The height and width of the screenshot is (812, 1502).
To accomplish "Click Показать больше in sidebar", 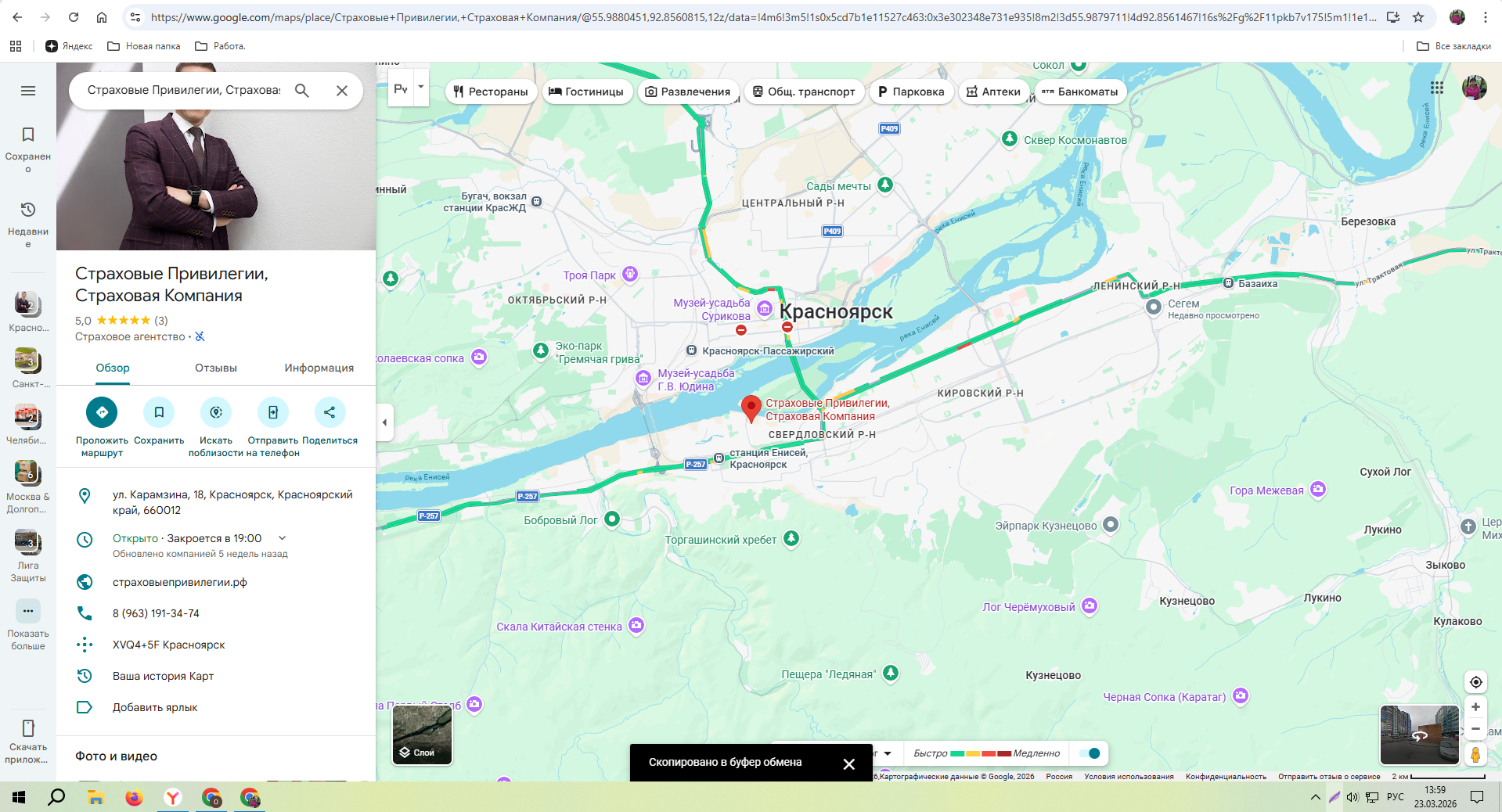I will 28,626.
